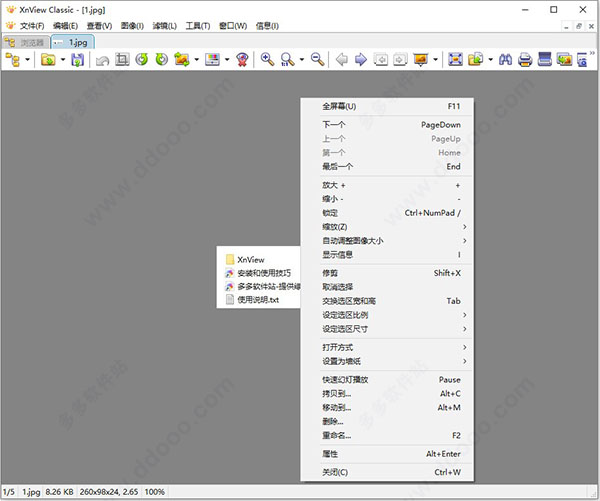This screenshot has height=501, width=600.
Task: Open the 窗口(W) menu
Action: [x=233, y=26]
